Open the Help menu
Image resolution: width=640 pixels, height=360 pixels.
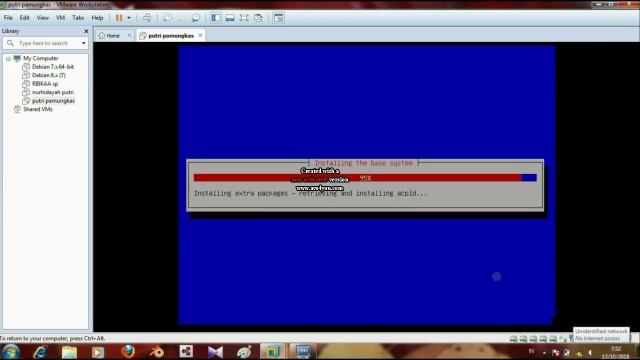[97, 18]
